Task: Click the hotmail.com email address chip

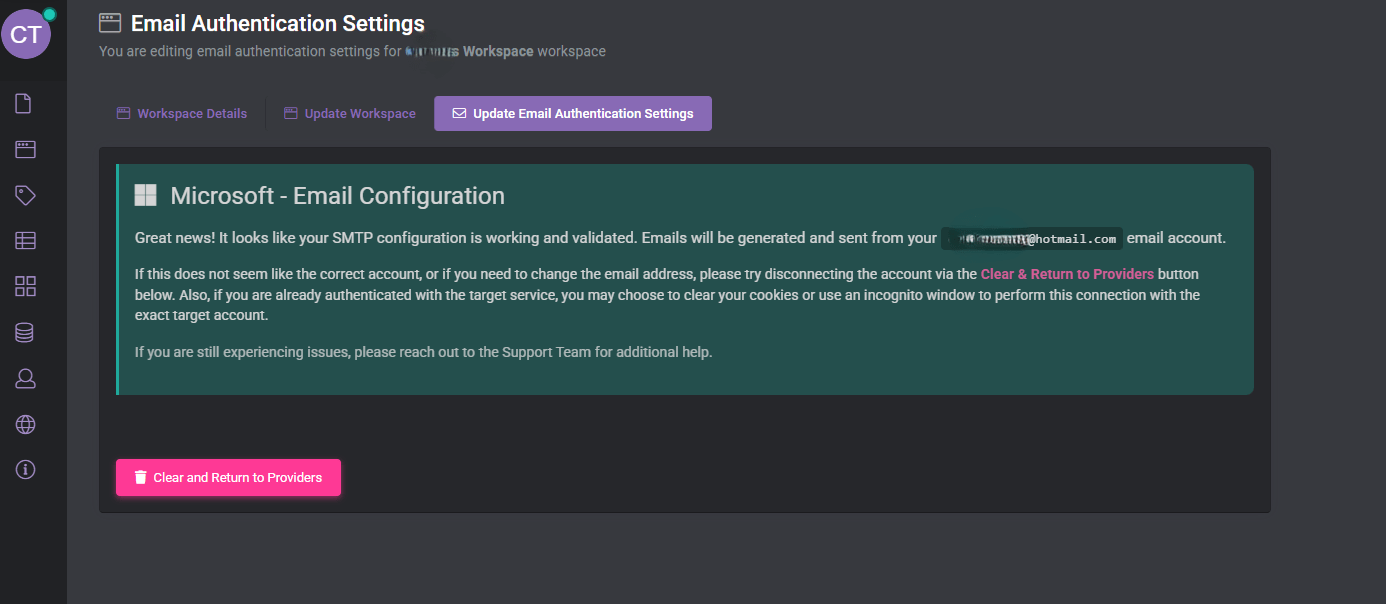Action: click(1032, 239)
